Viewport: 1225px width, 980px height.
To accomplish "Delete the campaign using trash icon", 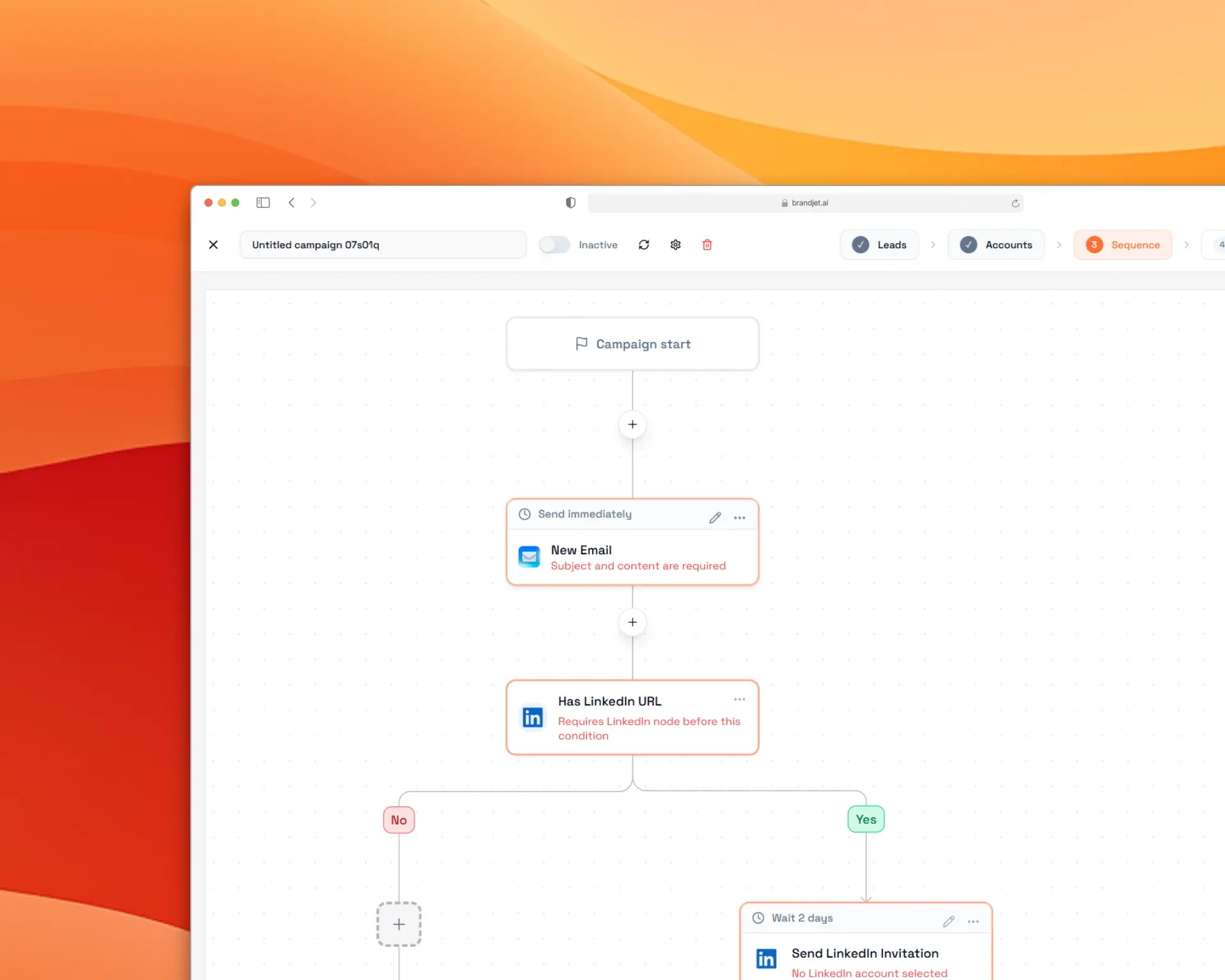I will (707, 244).
